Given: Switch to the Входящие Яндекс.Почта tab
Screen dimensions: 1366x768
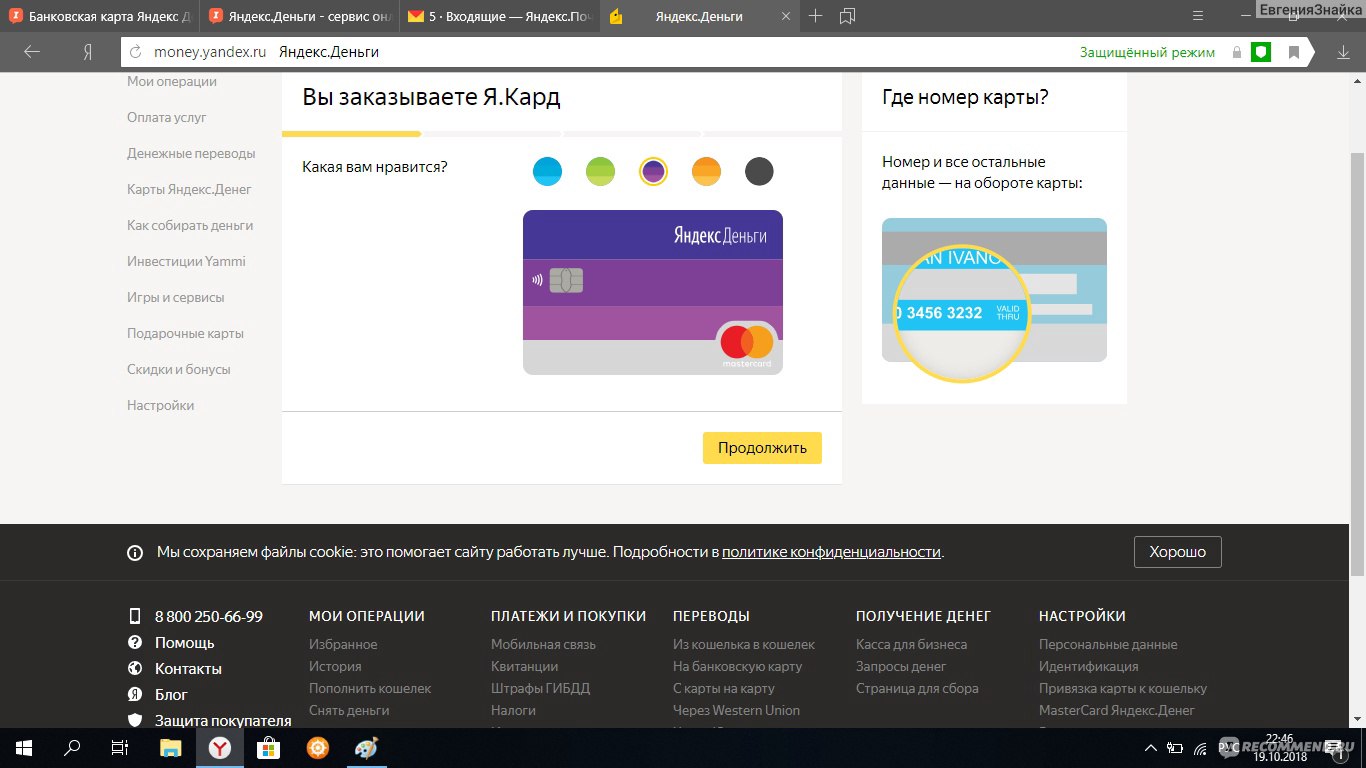Looking at the screenshot, I should tap(499, 16).
